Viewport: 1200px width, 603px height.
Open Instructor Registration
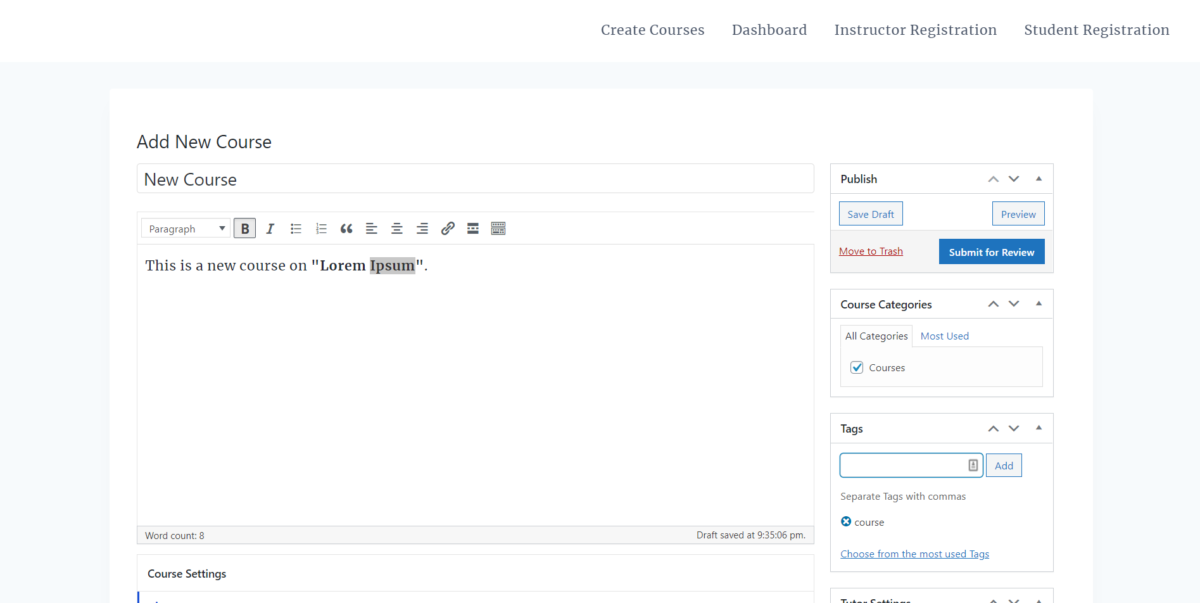915,30
